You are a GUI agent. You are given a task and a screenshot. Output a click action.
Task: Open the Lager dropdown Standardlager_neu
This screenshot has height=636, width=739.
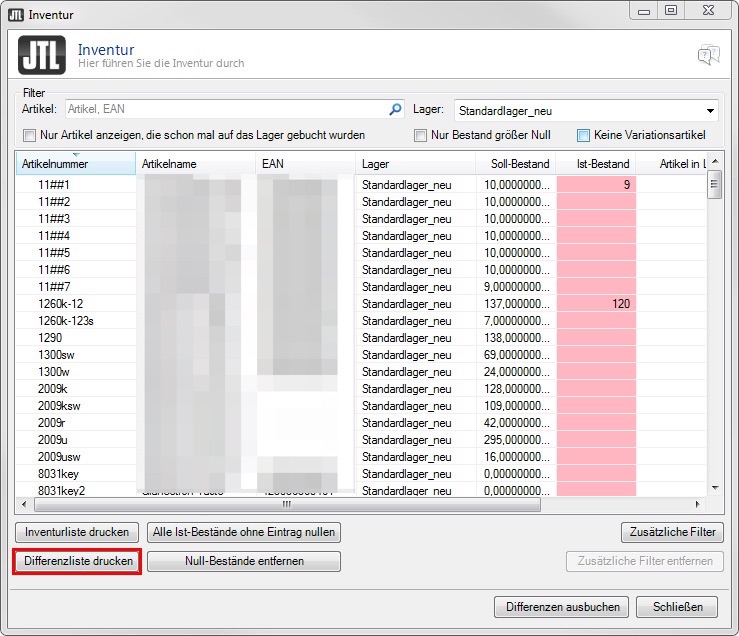pos(586,111)
